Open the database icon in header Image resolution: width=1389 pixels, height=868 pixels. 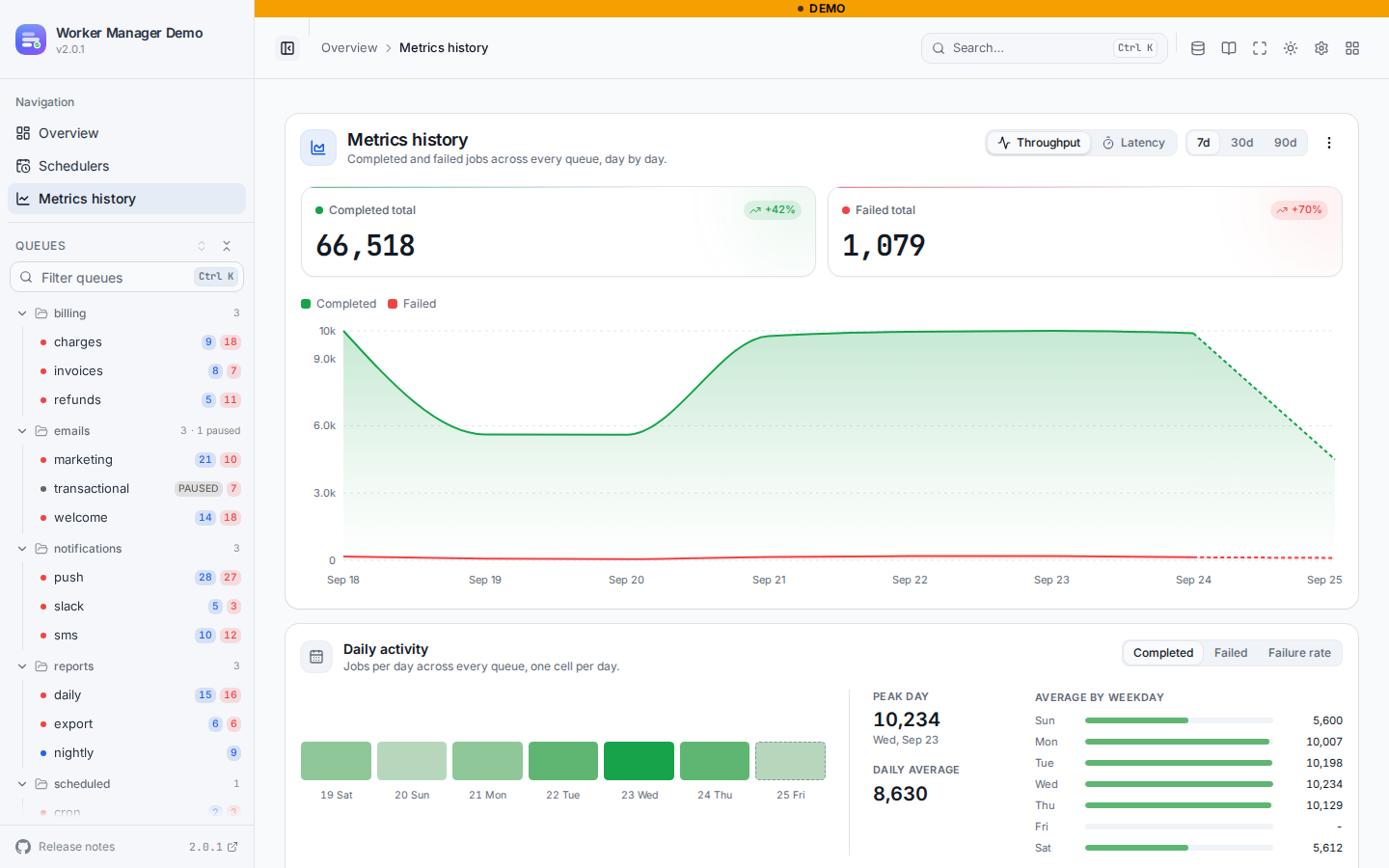tap(1198, 48)
